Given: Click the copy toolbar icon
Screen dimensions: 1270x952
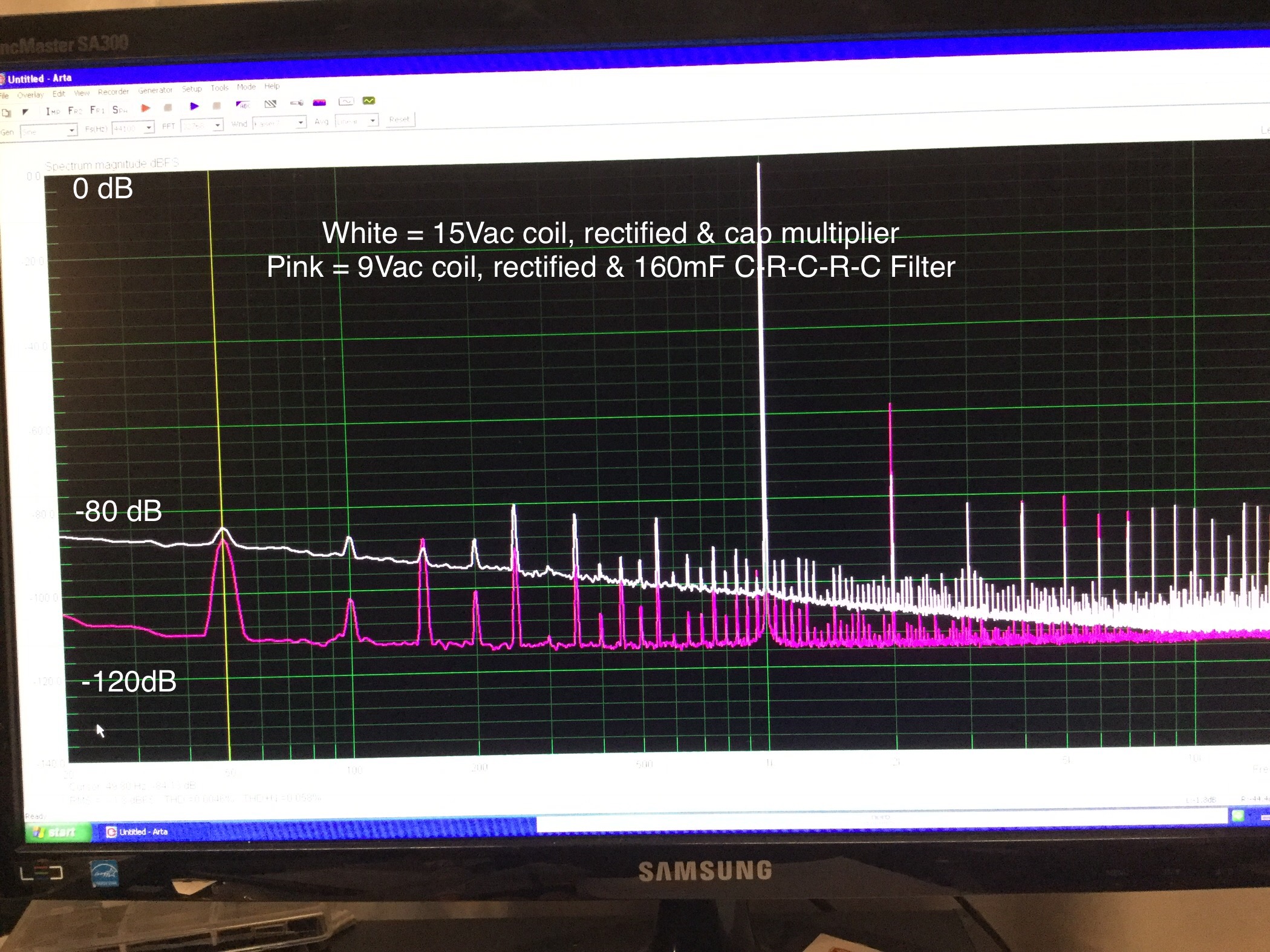Looking at the screenshot, I should tap(6, 113).
